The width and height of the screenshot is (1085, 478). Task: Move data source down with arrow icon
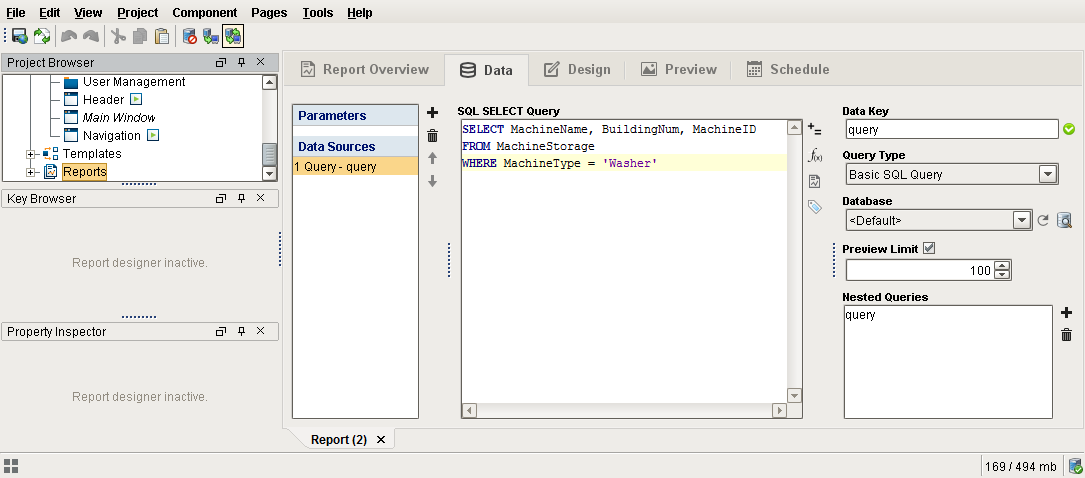click(x=432, y=181)
